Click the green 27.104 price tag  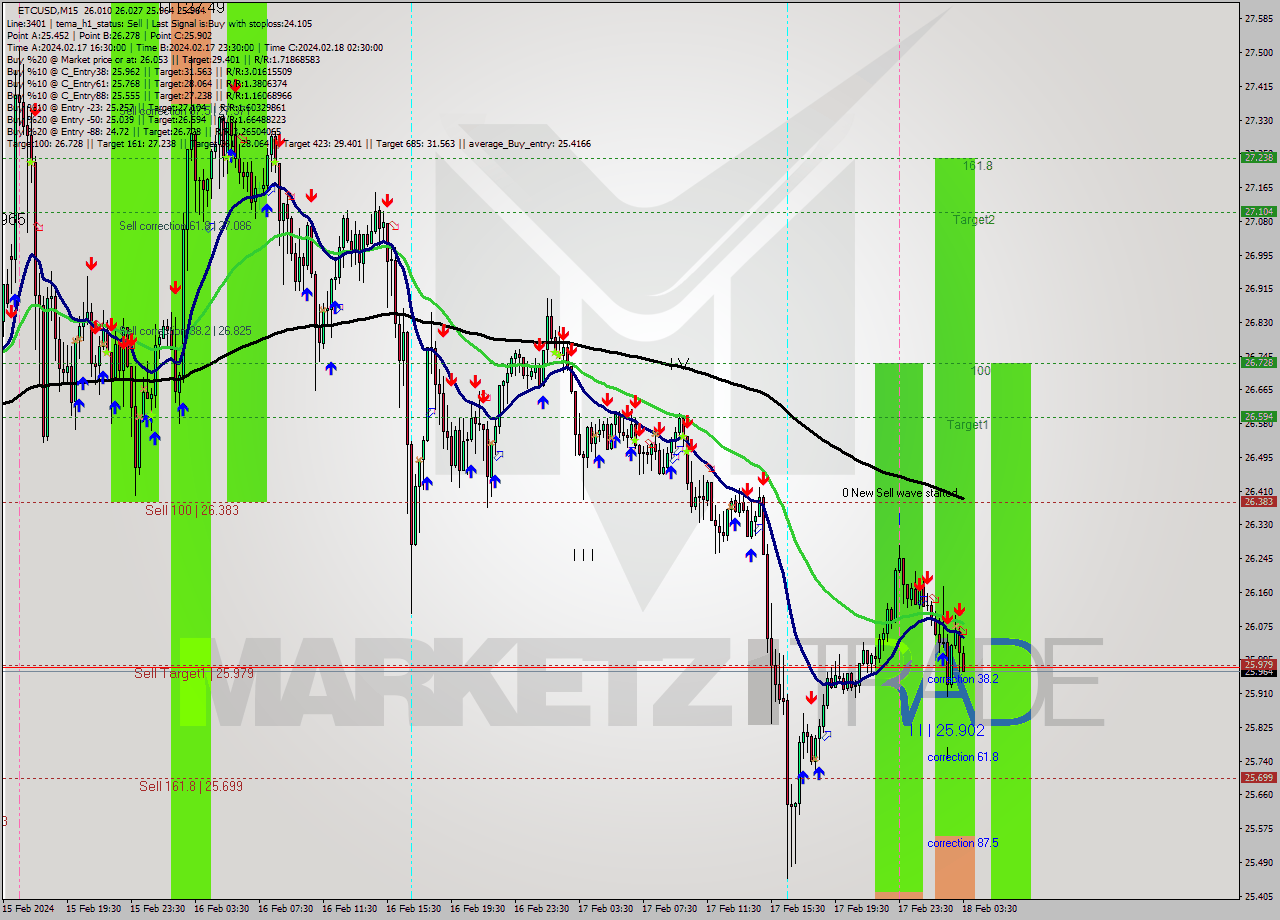tap(1258, 211)
